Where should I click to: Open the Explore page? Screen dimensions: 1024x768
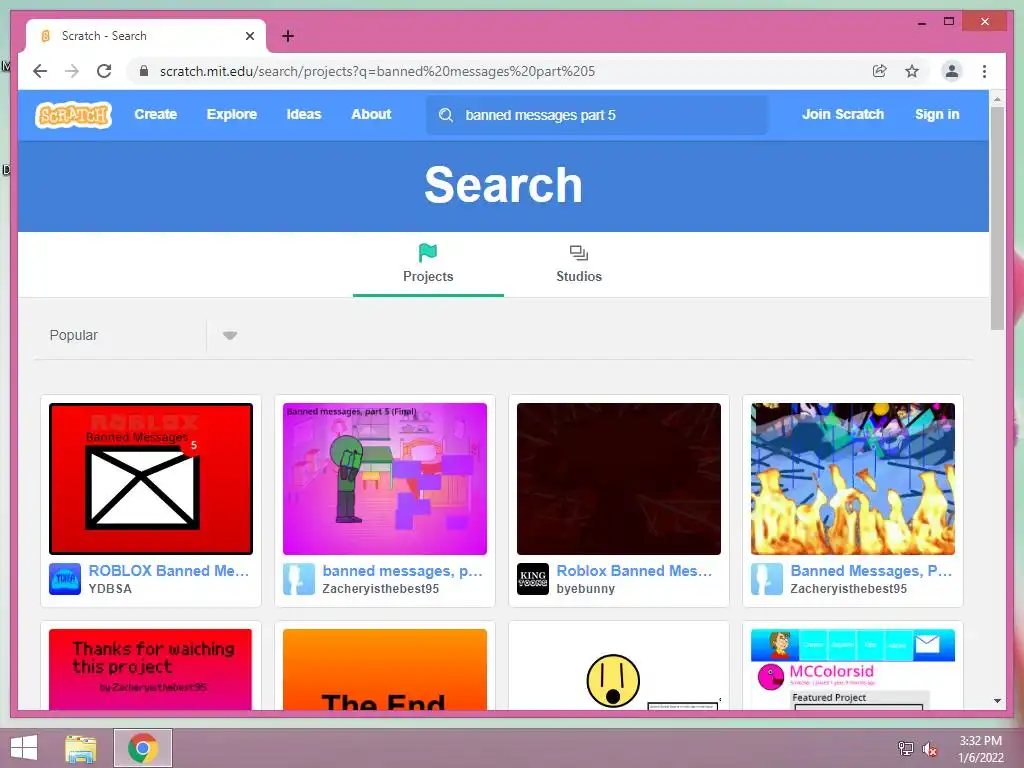click(232, 114)
